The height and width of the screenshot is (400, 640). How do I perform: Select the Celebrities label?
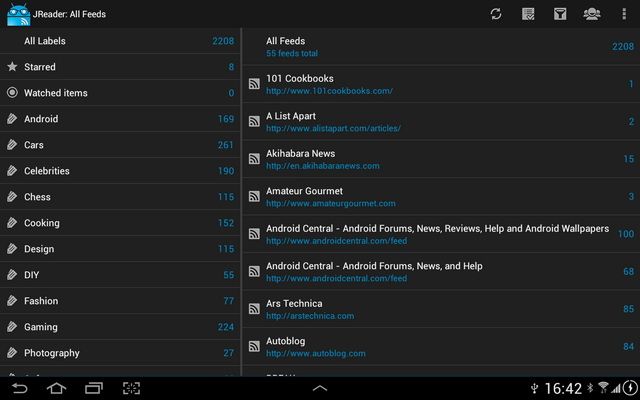(x=120, y=171)
